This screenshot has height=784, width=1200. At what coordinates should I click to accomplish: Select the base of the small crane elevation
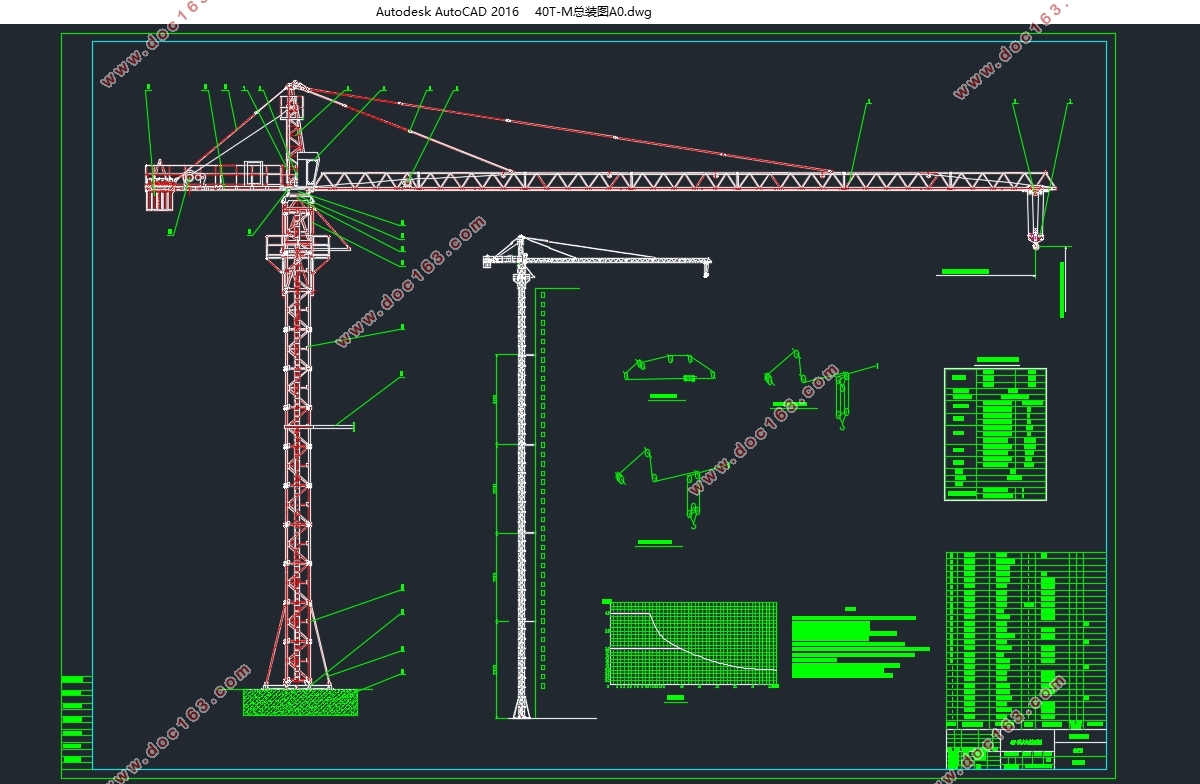(522, 709)
